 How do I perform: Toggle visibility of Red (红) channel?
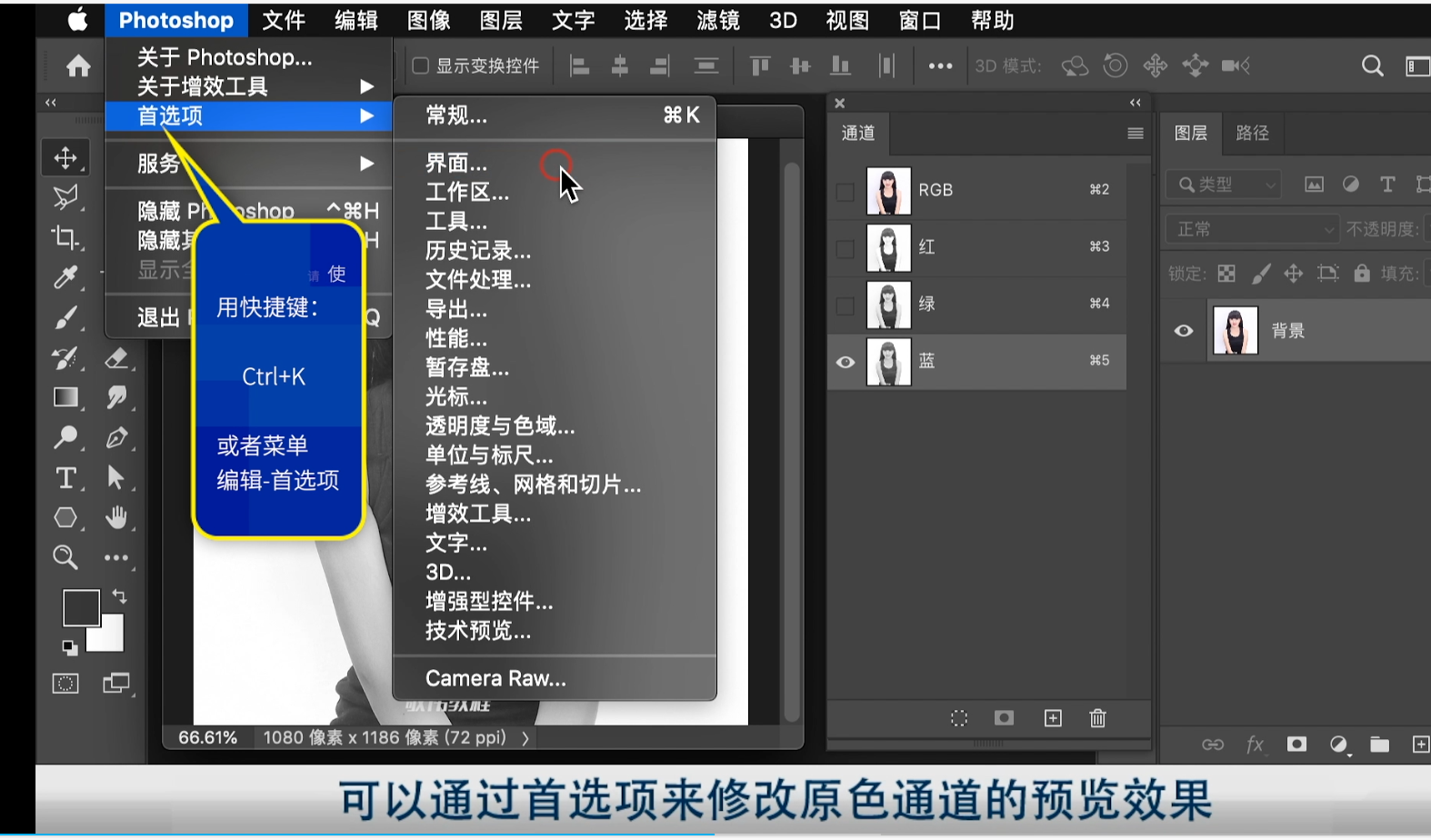846,247
